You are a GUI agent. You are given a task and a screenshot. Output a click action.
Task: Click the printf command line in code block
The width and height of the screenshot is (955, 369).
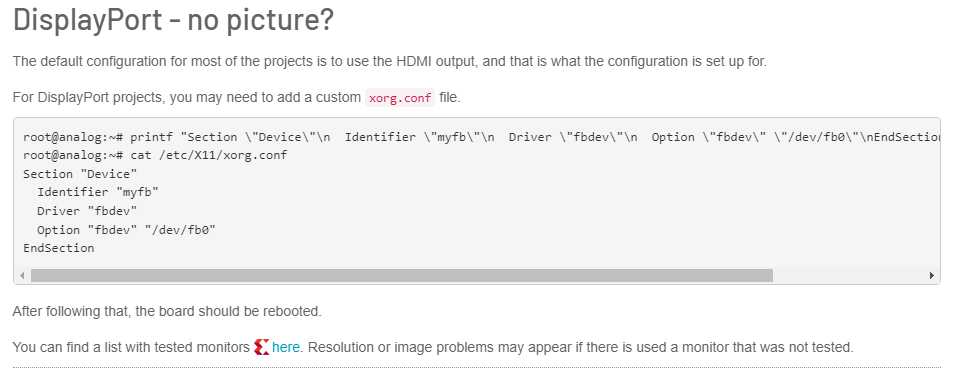pyautogui.click(x=482, y=137)
